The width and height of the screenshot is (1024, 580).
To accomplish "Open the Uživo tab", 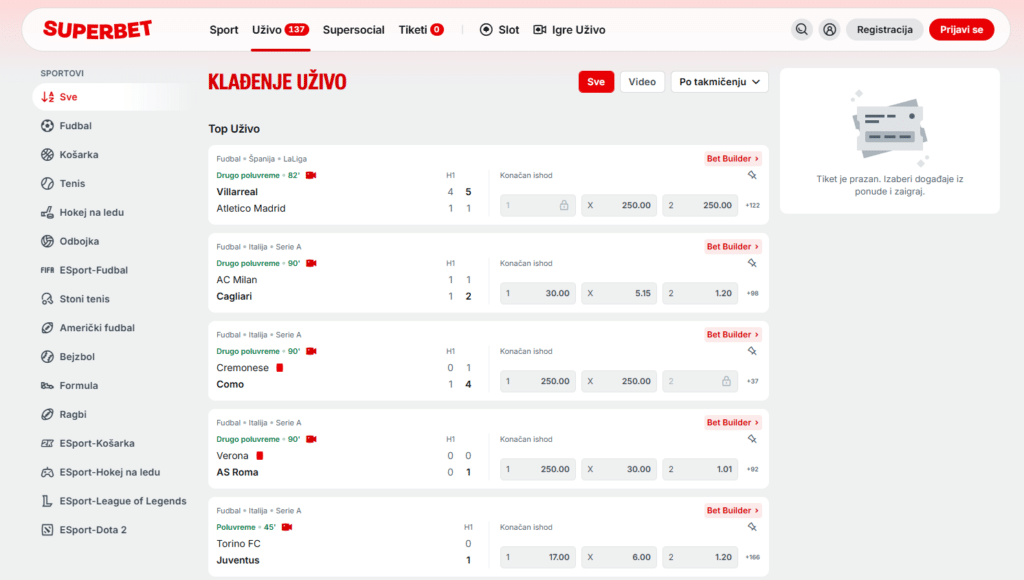I will tap(281, 30).
